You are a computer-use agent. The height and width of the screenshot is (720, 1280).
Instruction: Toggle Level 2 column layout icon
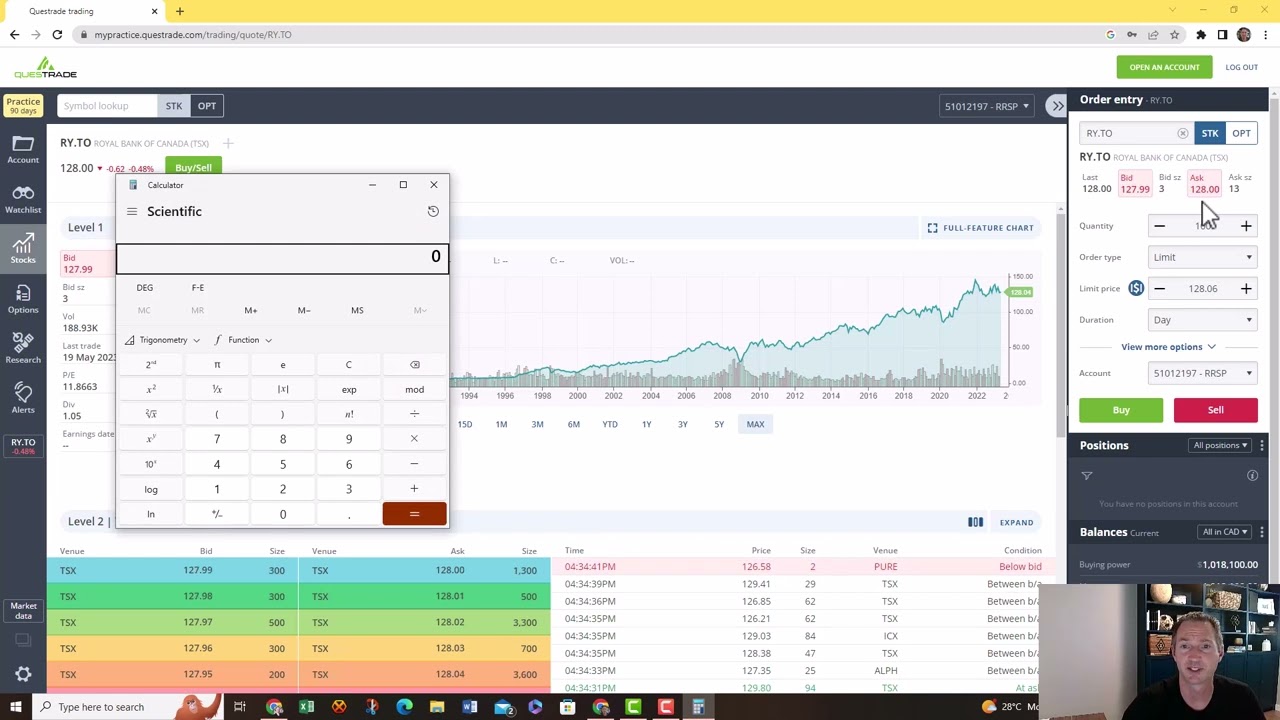click(x=975, y=522)
